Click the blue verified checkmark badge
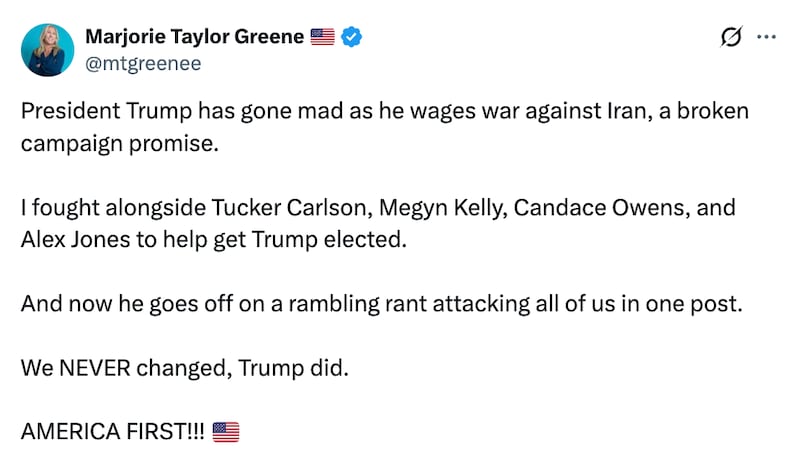 tap(352, 38)
